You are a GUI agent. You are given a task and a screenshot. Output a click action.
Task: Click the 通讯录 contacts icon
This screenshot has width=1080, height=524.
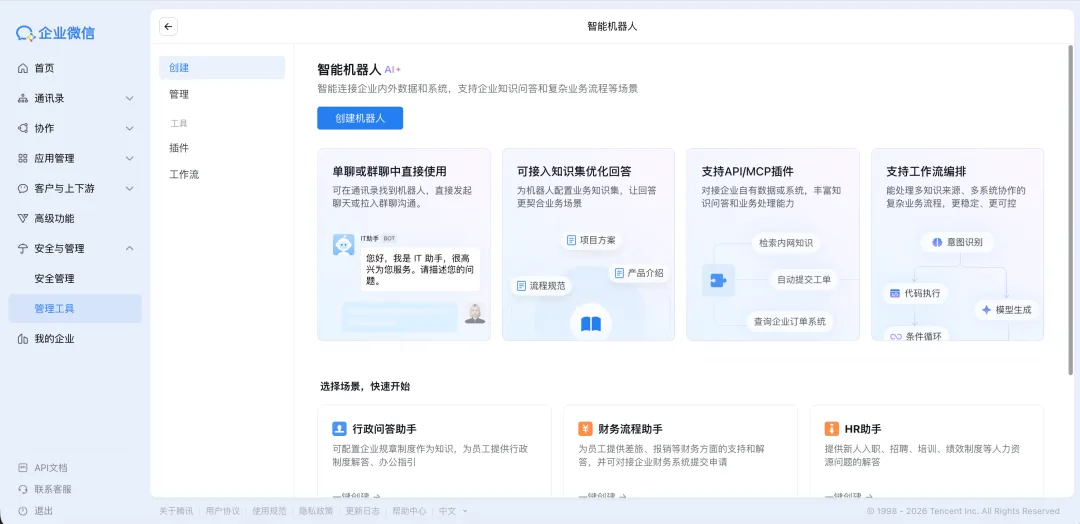(23, 98)
